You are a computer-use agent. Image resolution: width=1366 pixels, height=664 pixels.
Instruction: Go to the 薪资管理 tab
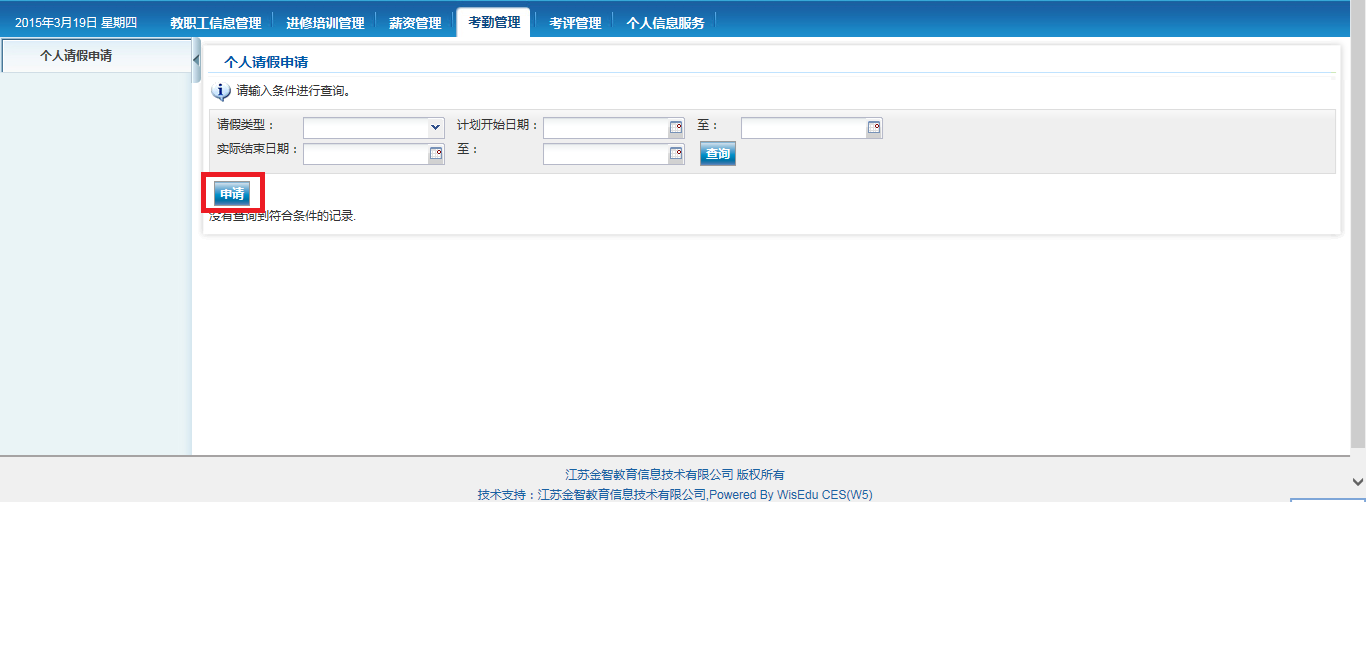click(x=415, y=23)
